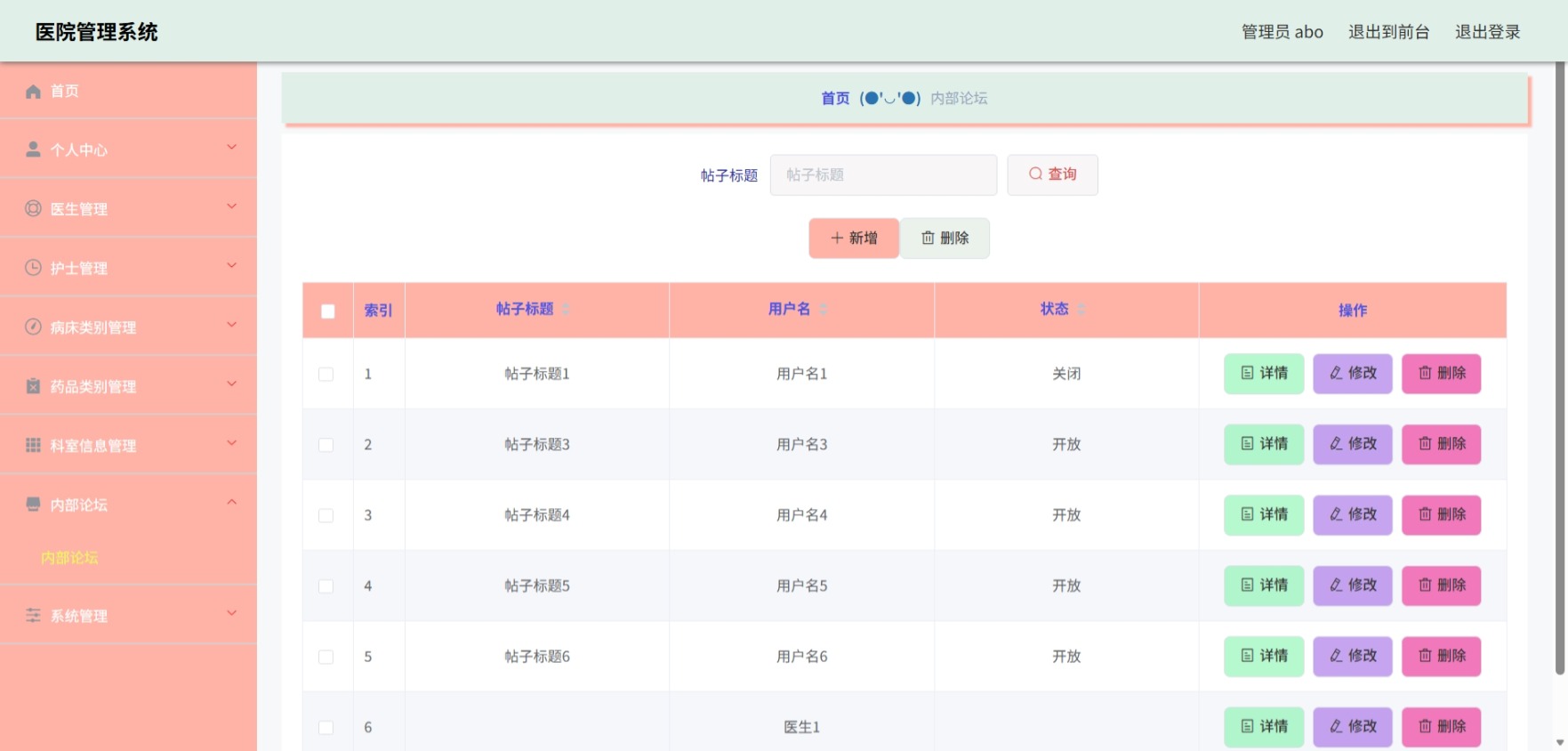Image resolution: width=1568 pixels, height=751 pixels.
Task: Click the 医院管理系统 title
Action: [97, 32]
